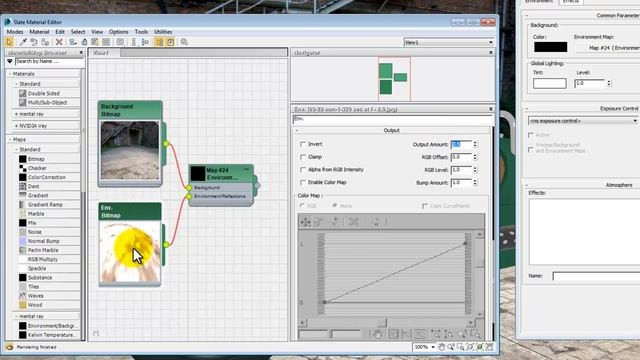This screenshot has width=640, height=360.
Task: Click the Env. bitmap node thumbnail
Action: coord(130,252)
